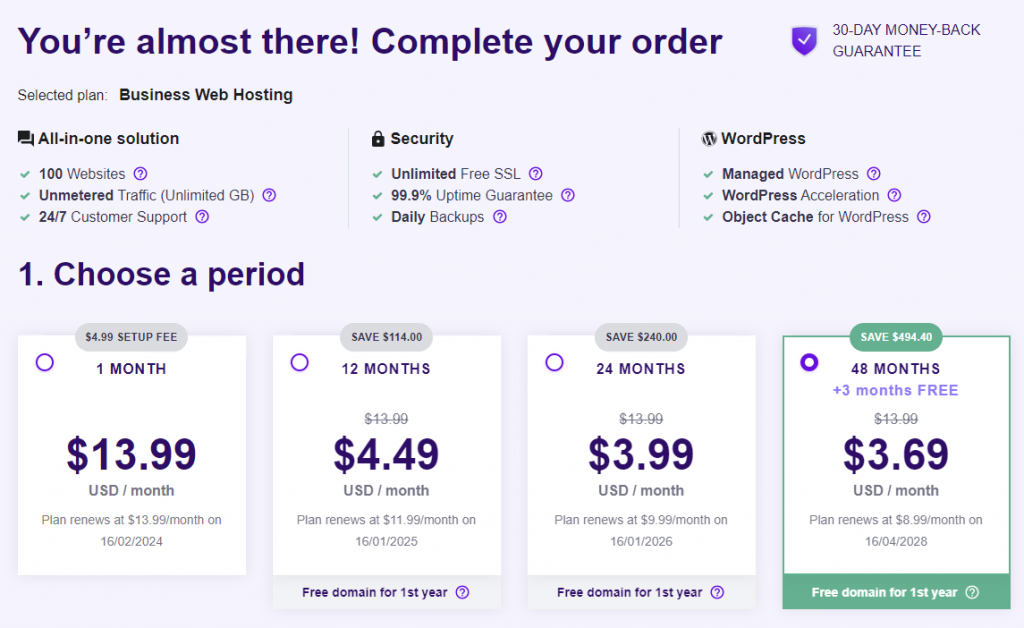1024x628 pixels.
Task: Open Daily Backups help icon
Action: [500, 217]
